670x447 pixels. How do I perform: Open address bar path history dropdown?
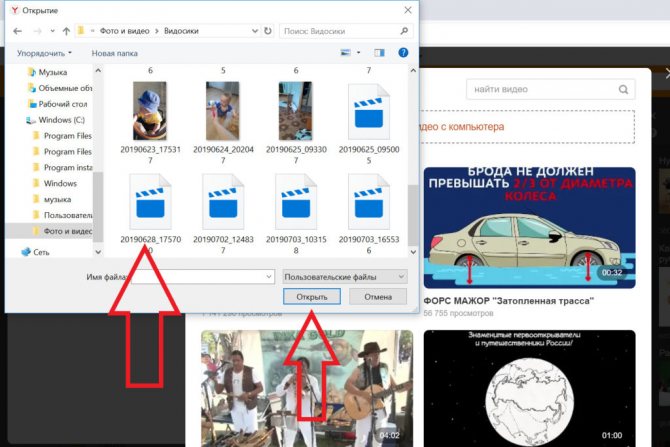(x=255, y=31)
